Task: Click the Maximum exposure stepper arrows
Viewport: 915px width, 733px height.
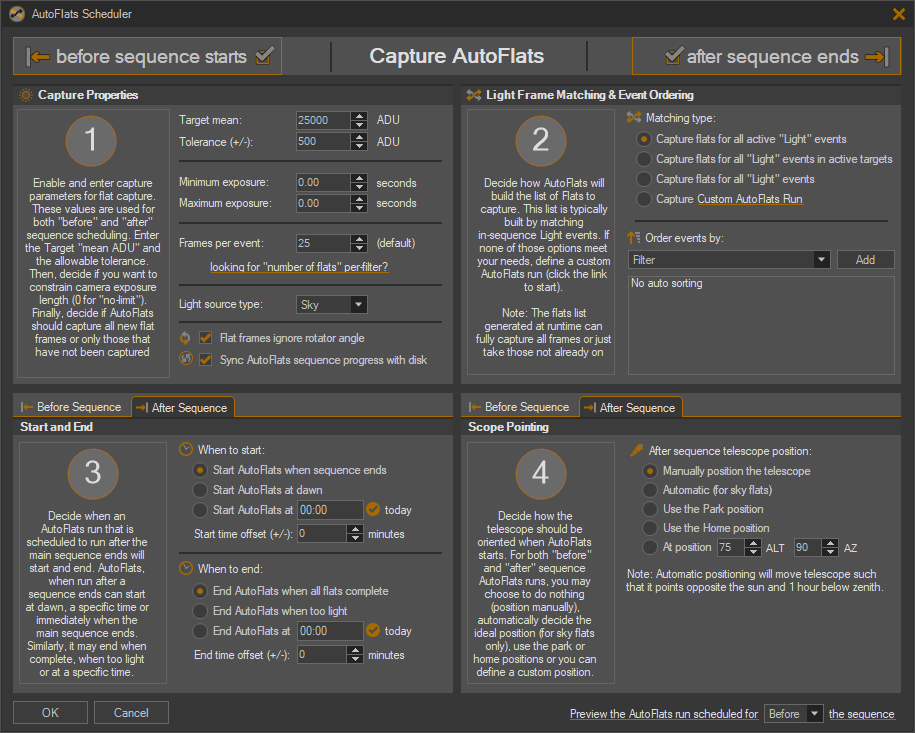Action: point(359,204)
